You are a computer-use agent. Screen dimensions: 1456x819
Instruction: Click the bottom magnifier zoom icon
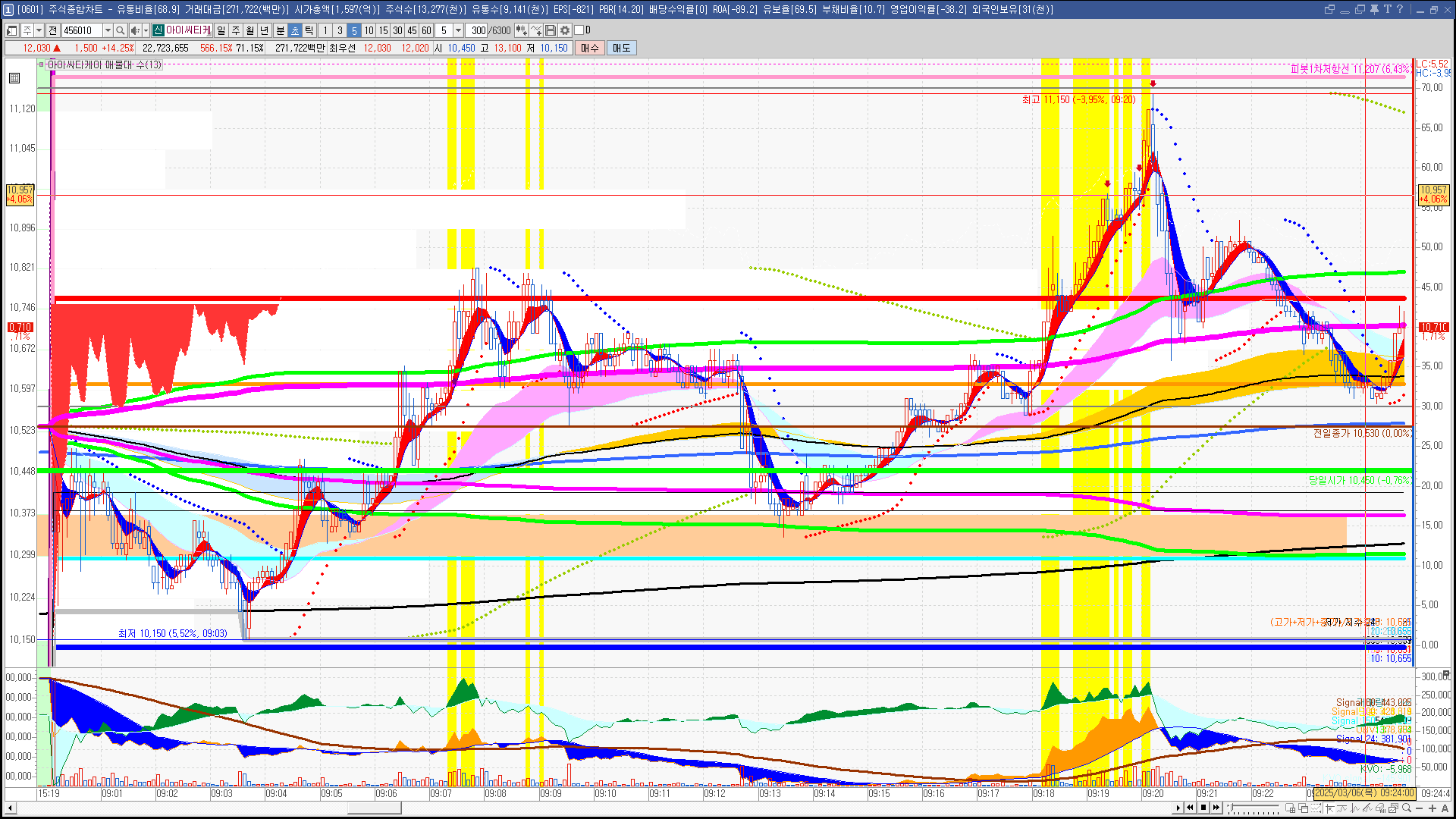pos(1407,808)
